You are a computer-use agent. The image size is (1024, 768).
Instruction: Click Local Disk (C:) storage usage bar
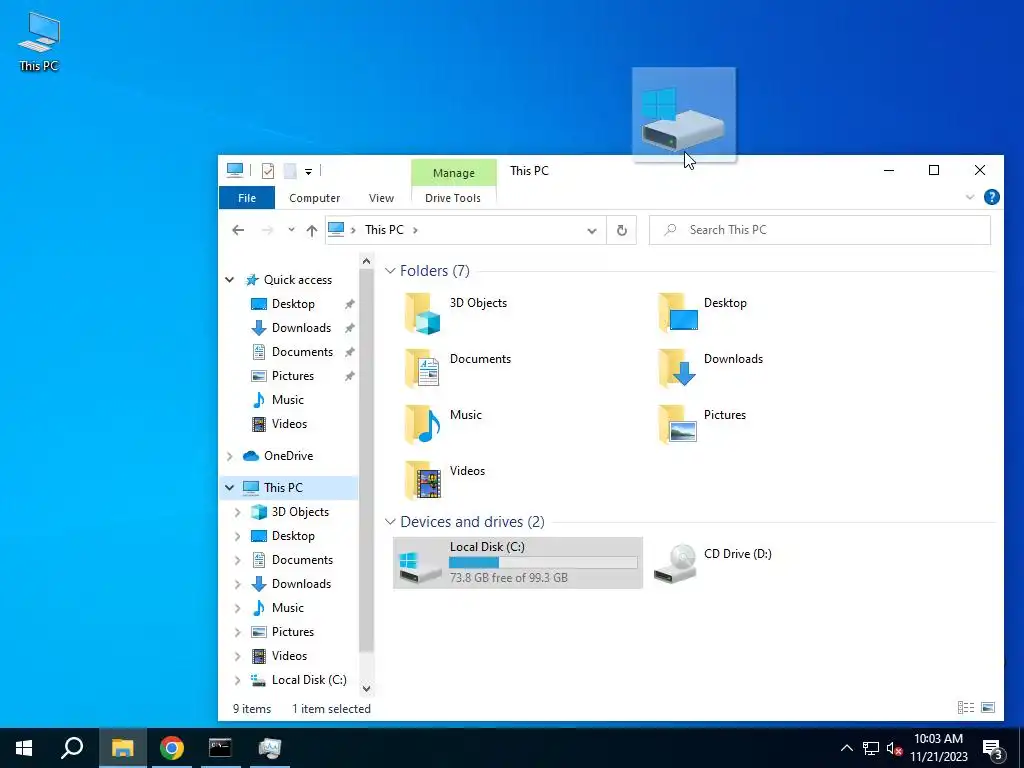543,563
